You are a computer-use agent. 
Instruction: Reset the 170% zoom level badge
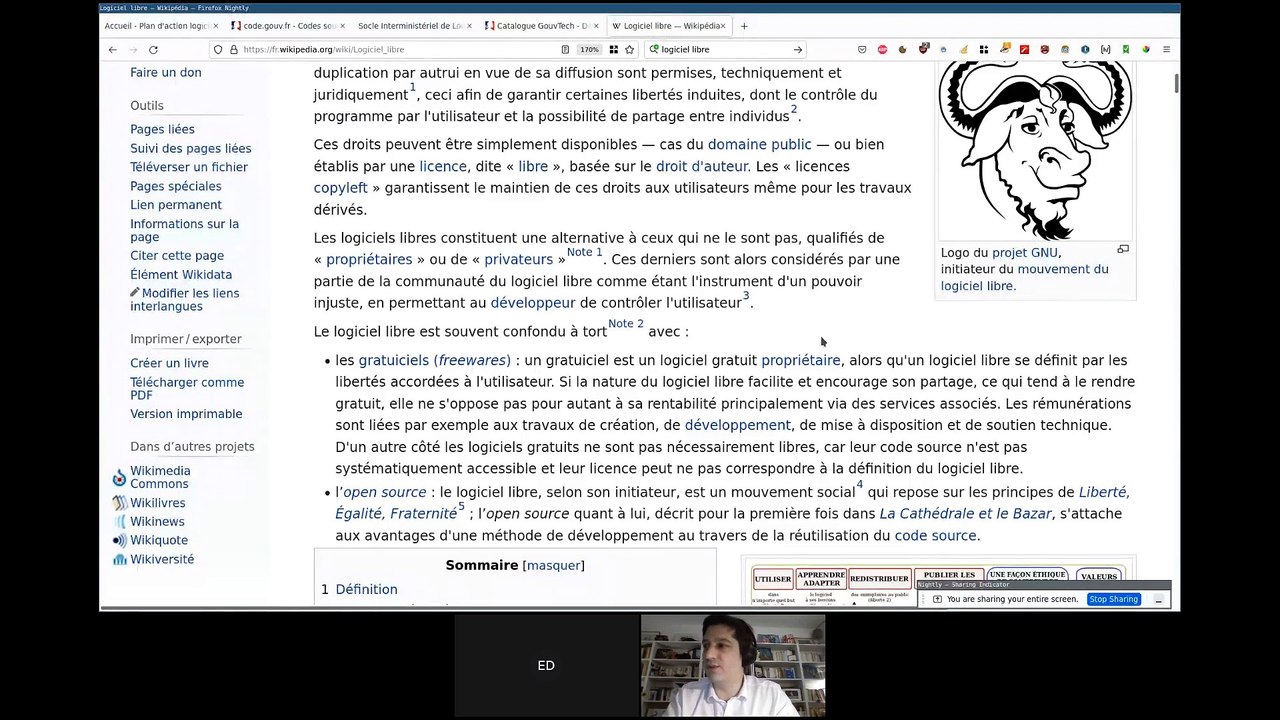click(589, 49)
